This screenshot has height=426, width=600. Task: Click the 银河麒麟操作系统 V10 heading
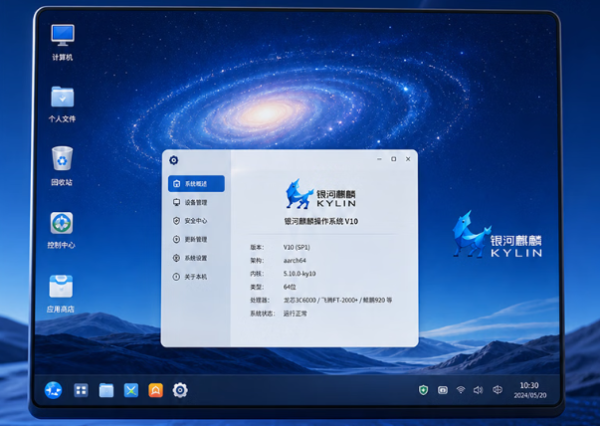pos(321,221)
